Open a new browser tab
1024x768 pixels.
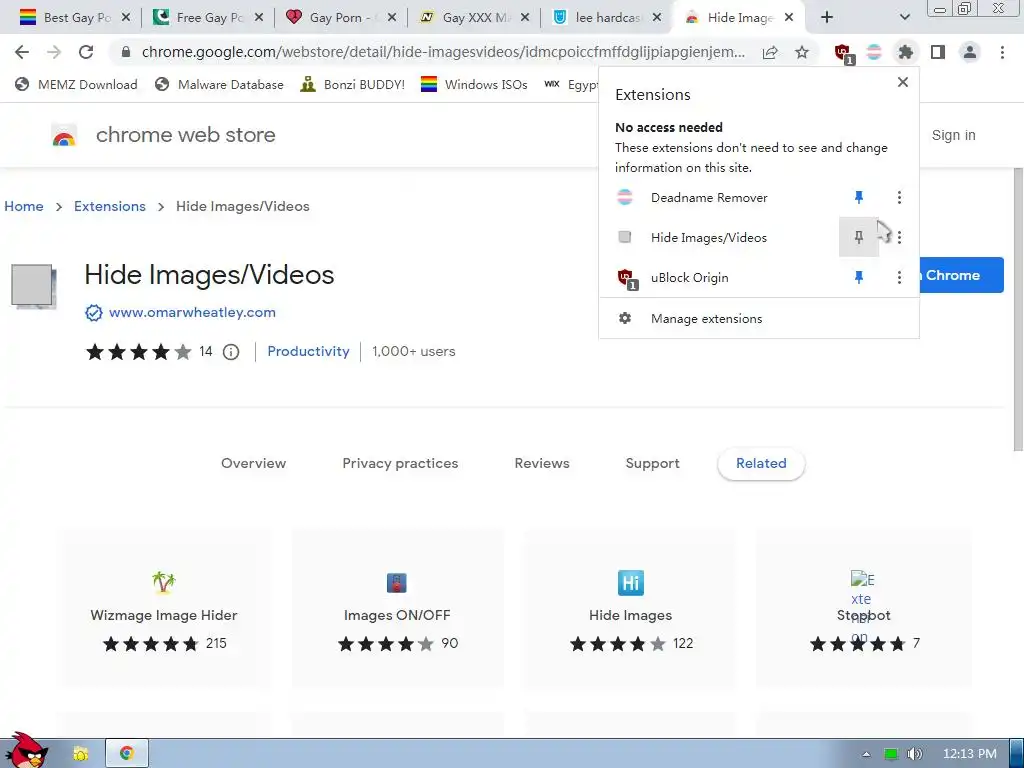coord(827,18)
